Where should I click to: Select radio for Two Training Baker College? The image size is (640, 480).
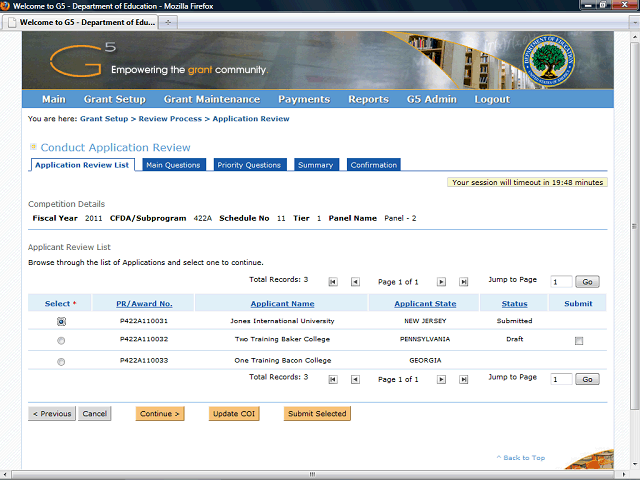(x=61, y=340)
